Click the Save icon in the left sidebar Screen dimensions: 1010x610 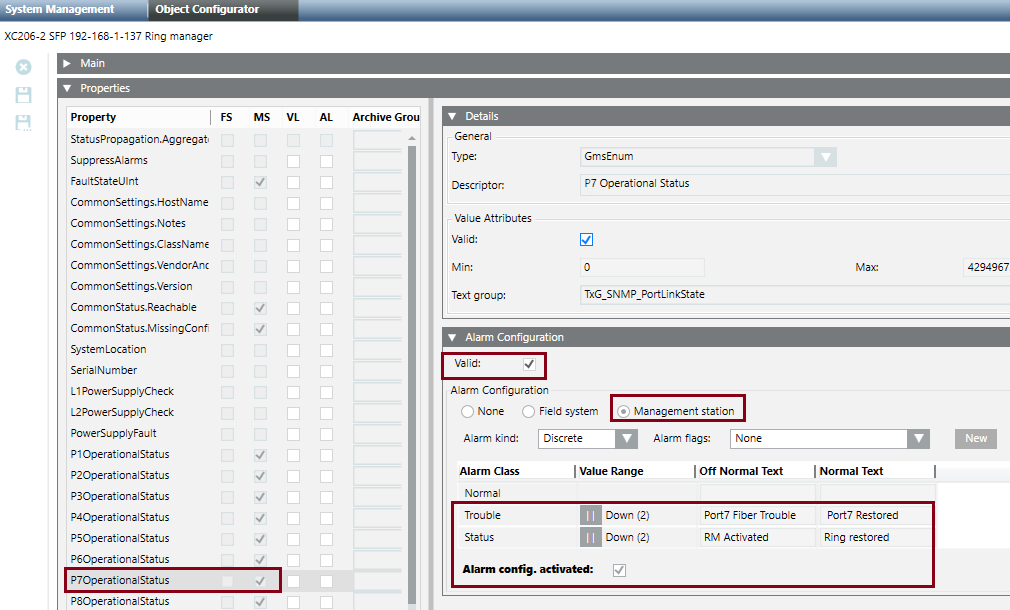point(23,94)
